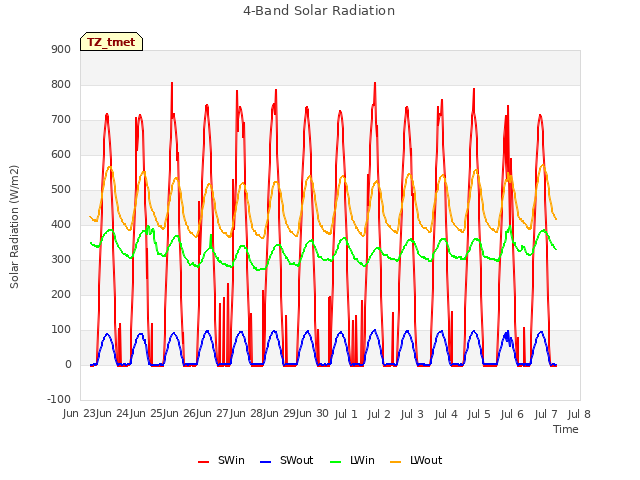Screen dimensions: 640x480
Task: Click the -100 y-axis tick label
Action: pos(59,399)
